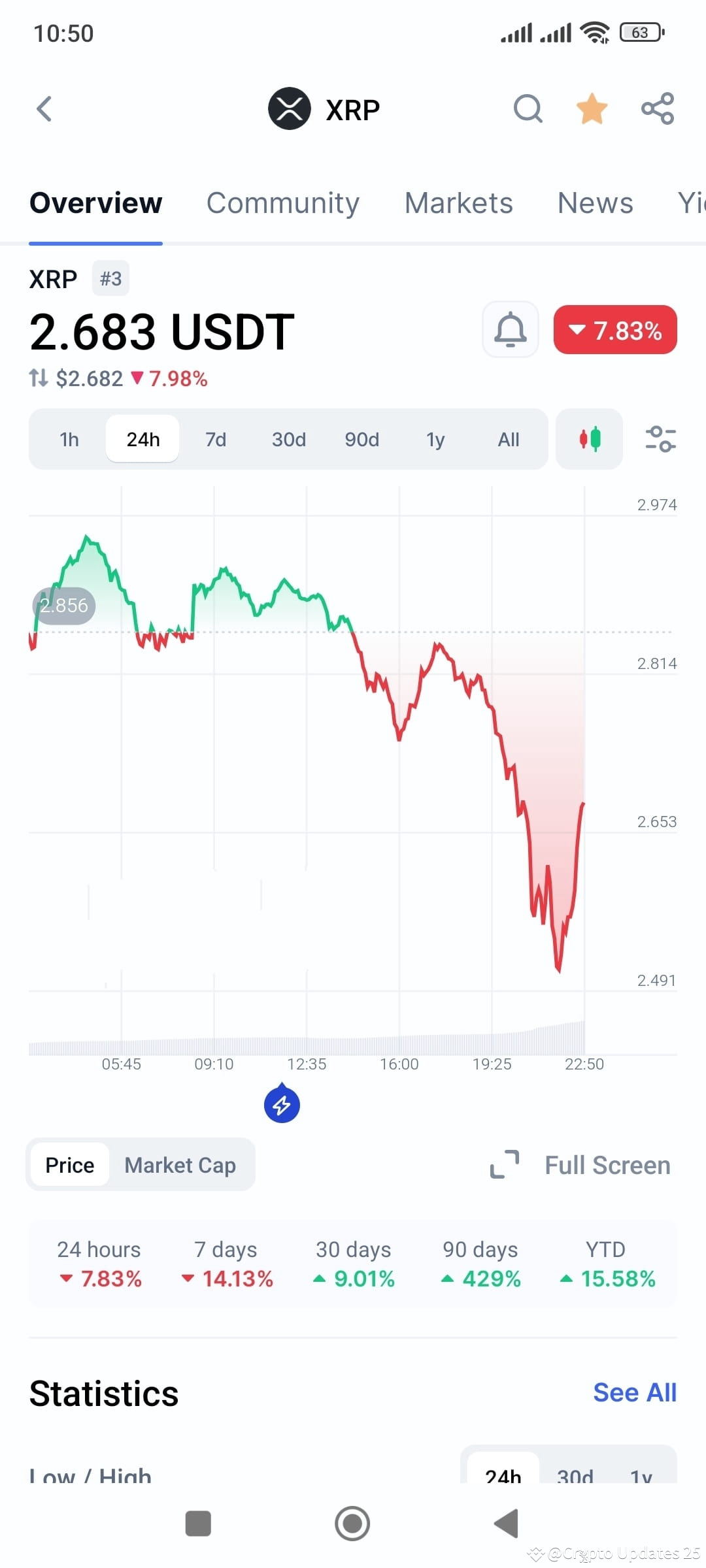Switch chart to 1y timeframe
The width and height of the screenshot is (706, 1568).
[x=435, y=439]
